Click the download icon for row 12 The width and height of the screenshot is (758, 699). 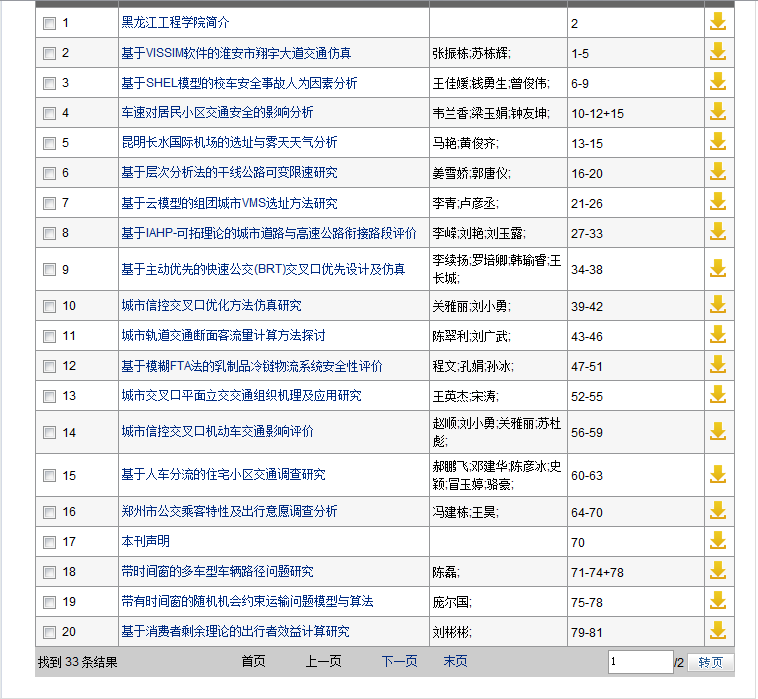[x=718, y=365]
